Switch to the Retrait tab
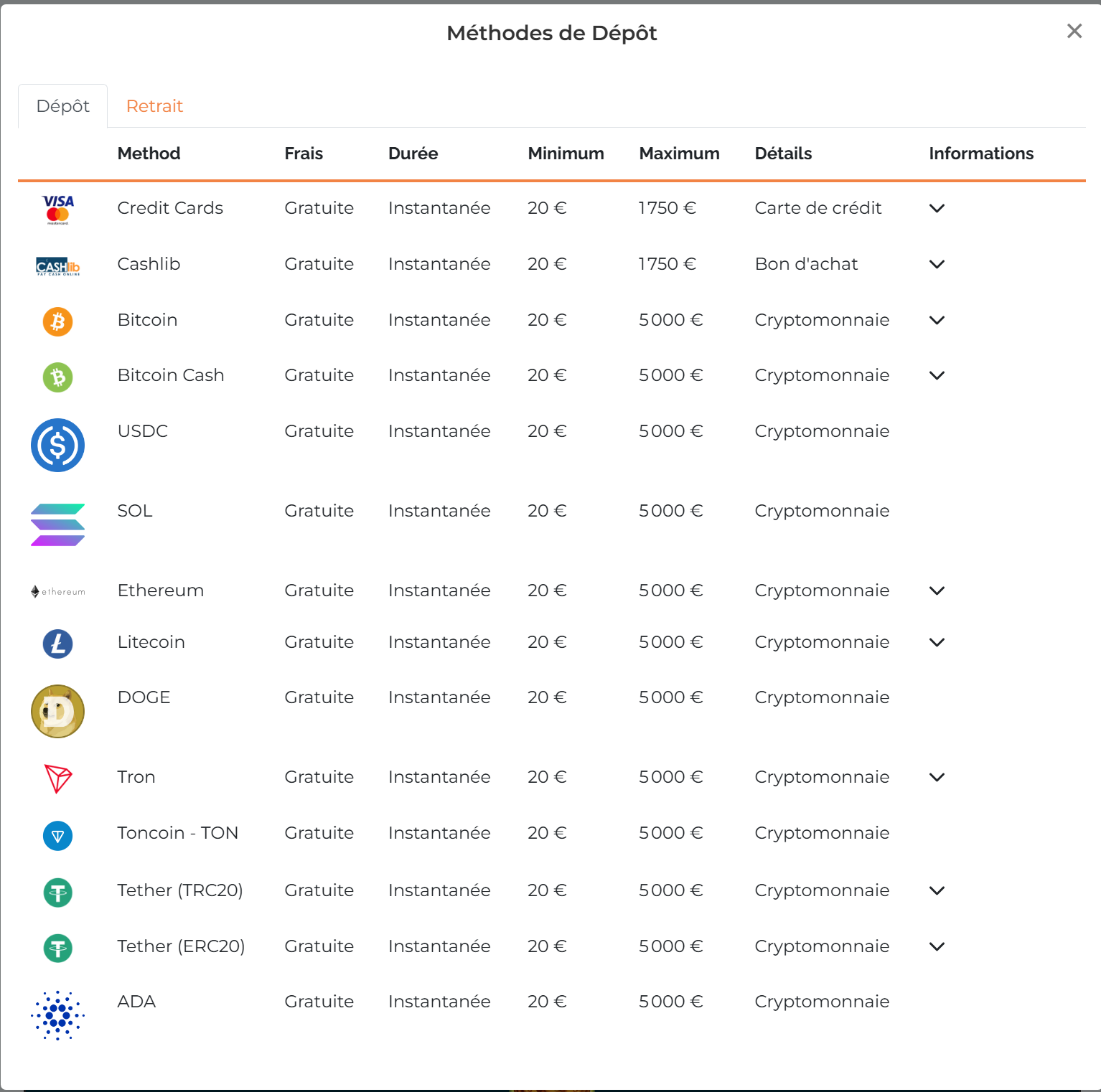Screen dimensions: 1101x1092 (154, 105)
